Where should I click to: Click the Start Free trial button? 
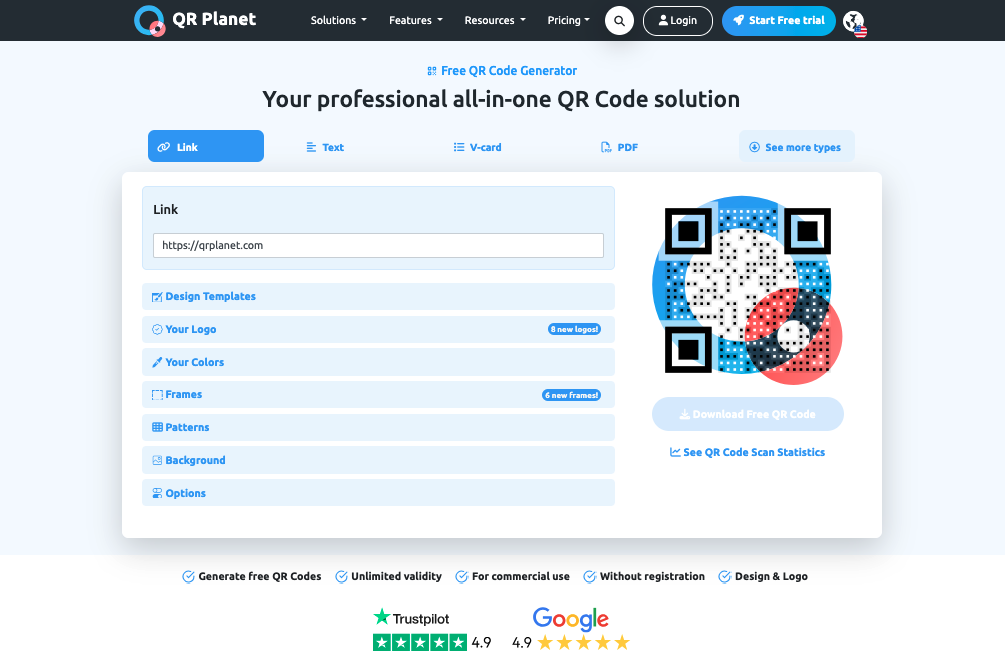[779, 21]
